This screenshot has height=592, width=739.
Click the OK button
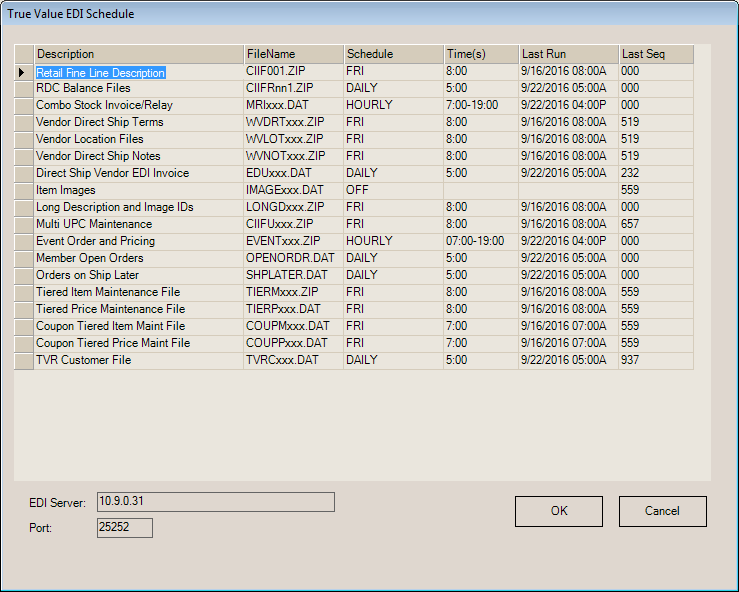pos(558,511)
